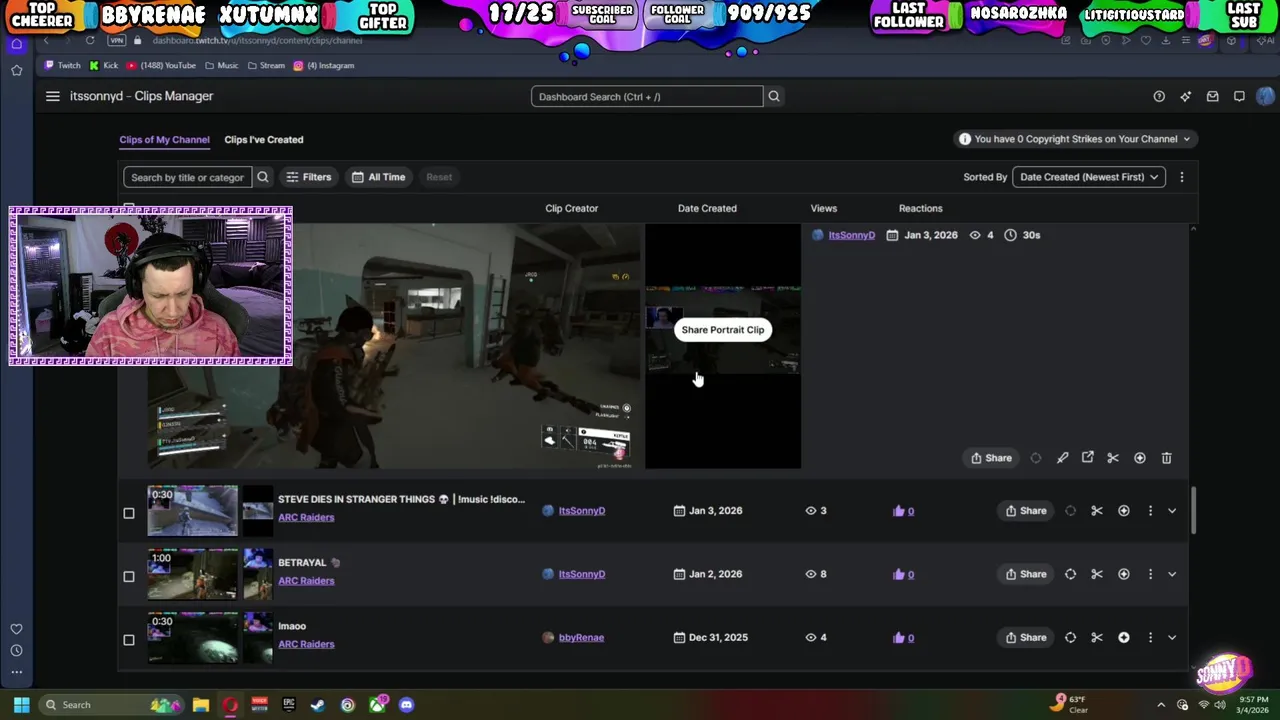Open ARC Raiders link under lmaoo clip
This screenshot has width=1280, height=720.
[306, 644]
